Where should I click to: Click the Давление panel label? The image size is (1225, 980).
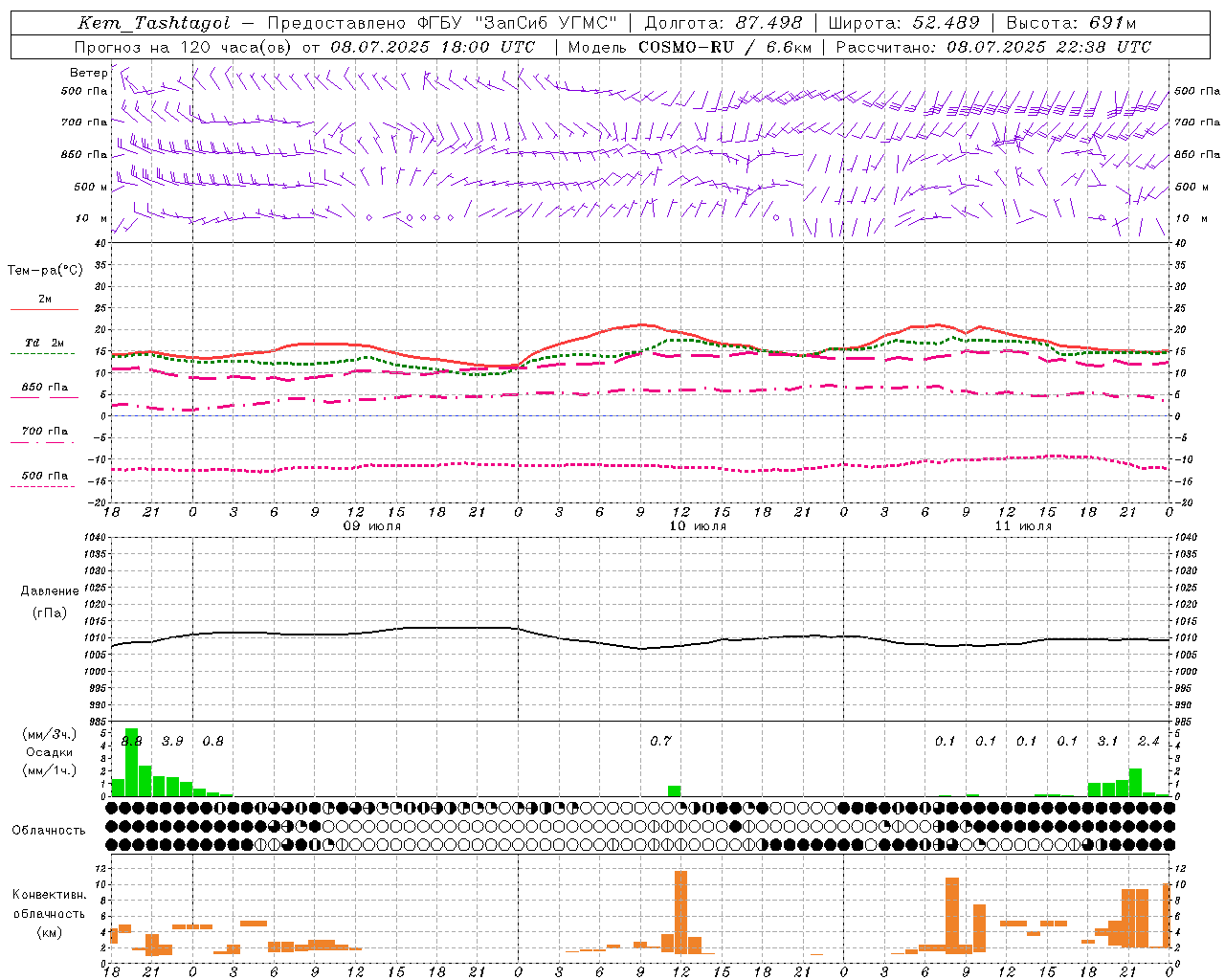[50, 591]
